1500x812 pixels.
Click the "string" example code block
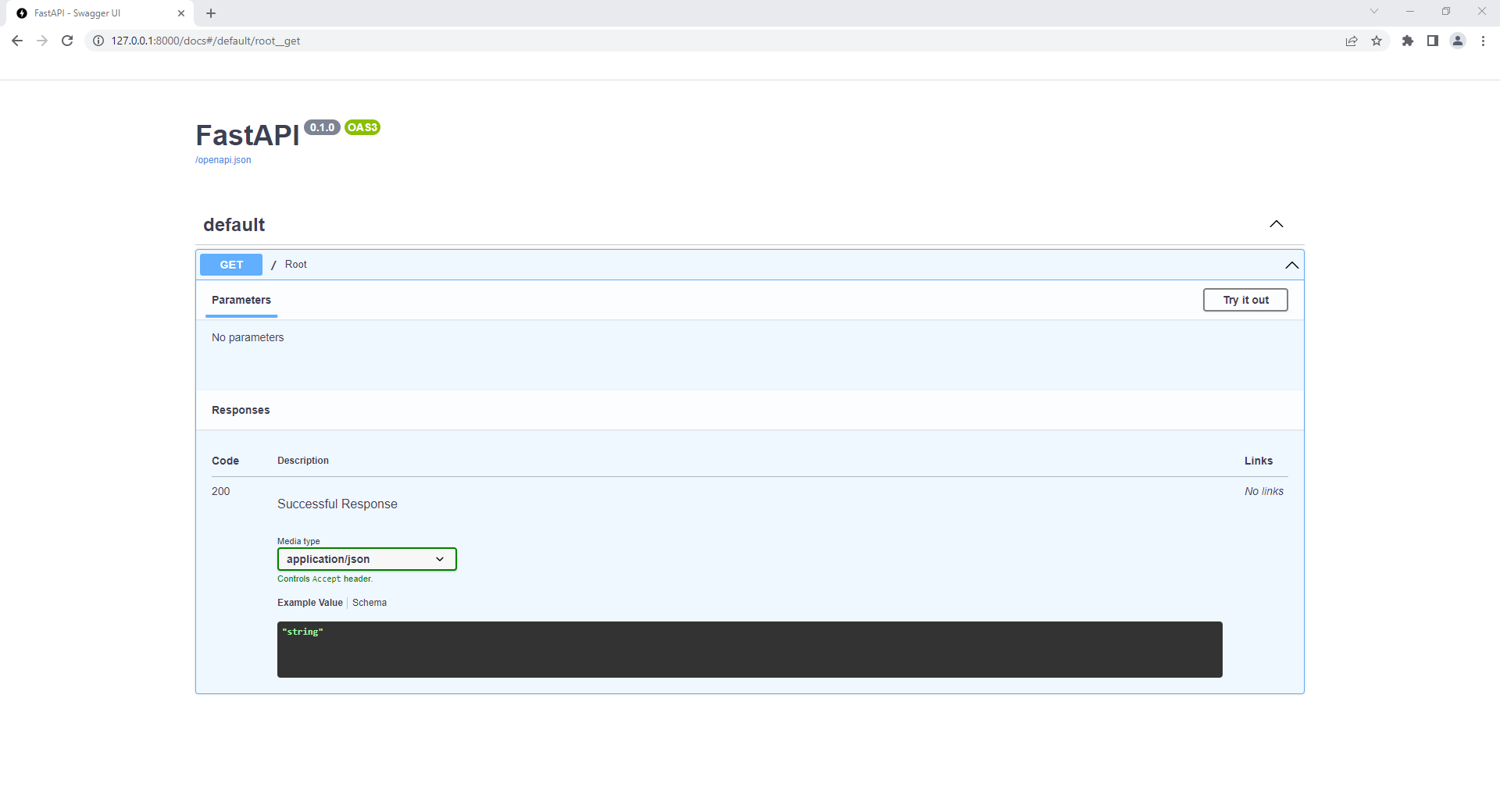pyautogui.click(x=750, y=650)
